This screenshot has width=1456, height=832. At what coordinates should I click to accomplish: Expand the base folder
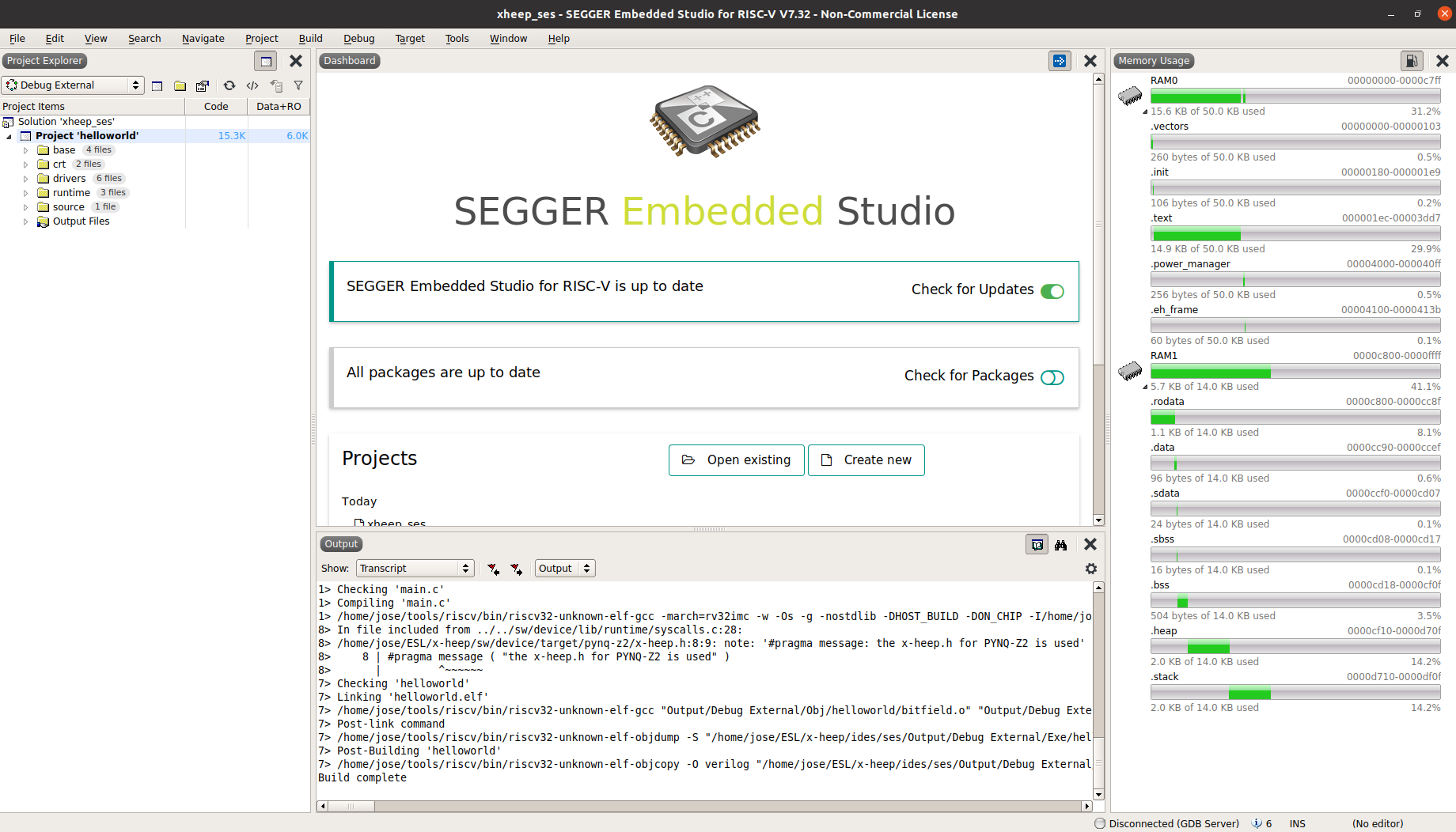click(25, 150)
